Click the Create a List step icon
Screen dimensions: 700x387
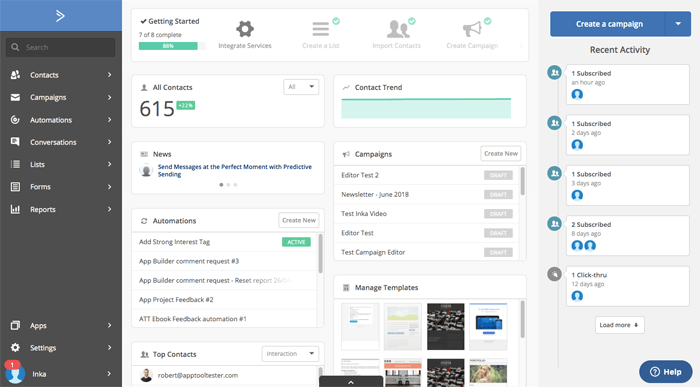click(321, 29)
